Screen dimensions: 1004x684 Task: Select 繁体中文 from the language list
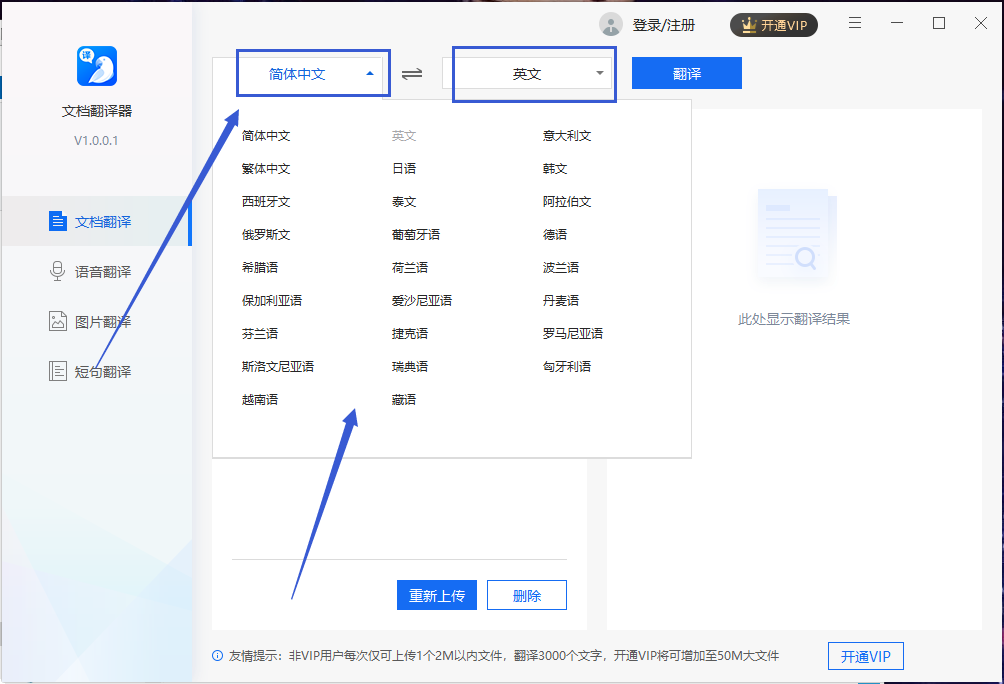coord(266,168)
